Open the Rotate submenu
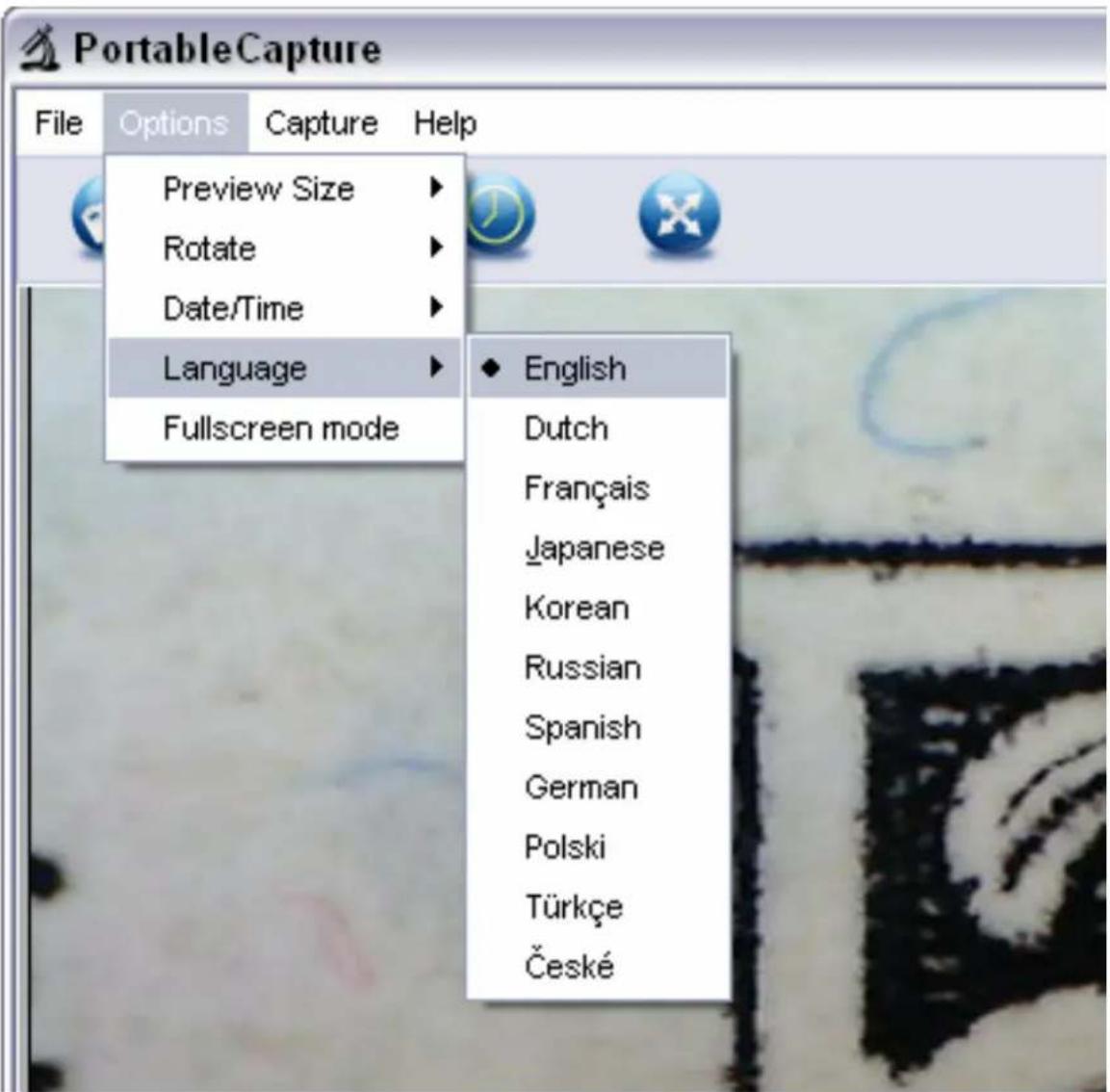This screenshot has height=1092, width=1110. 285,247
